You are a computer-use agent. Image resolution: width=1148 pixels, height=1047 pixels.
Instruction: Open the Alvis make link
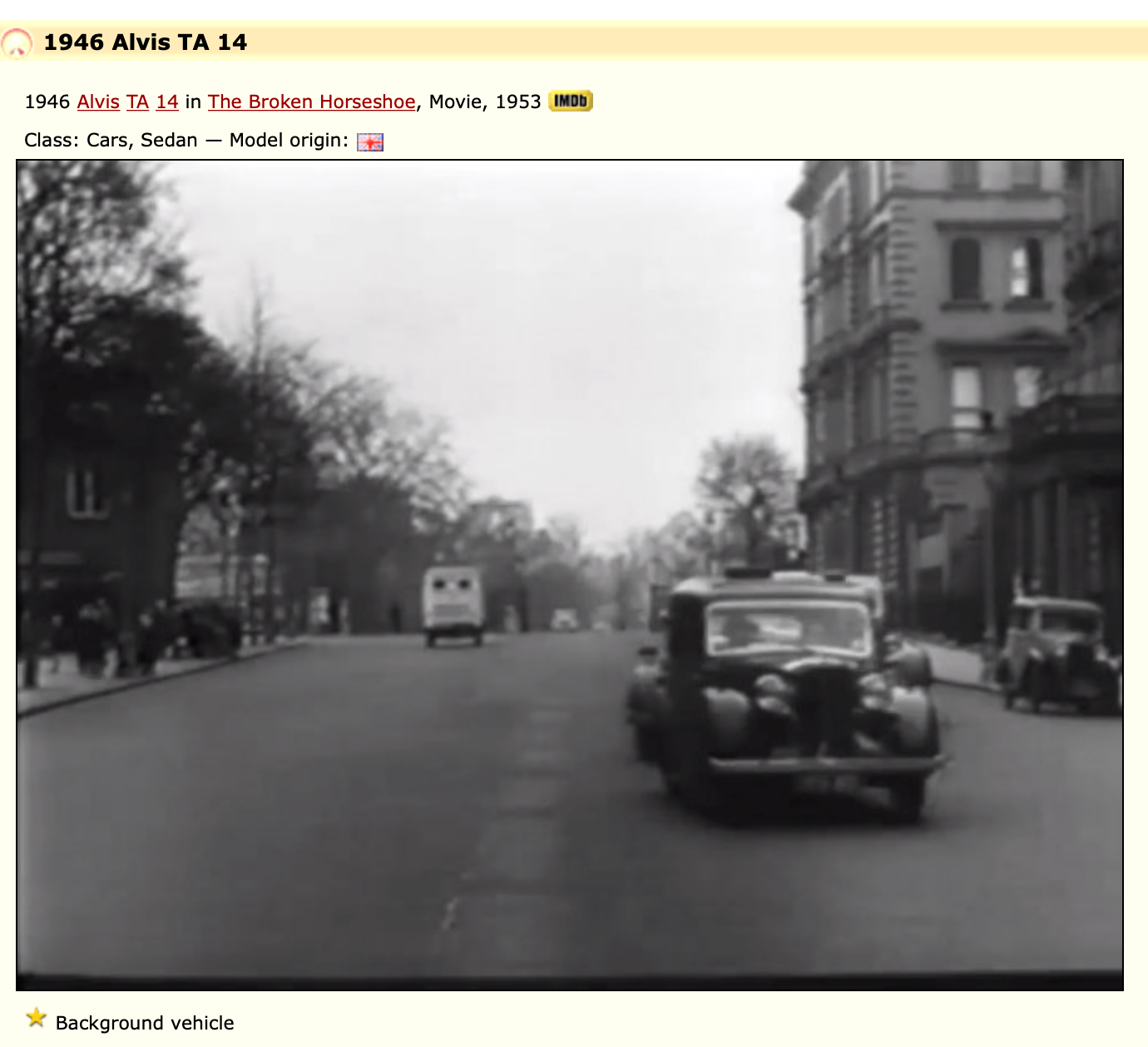pyautogui.click(x=98, y=102)
